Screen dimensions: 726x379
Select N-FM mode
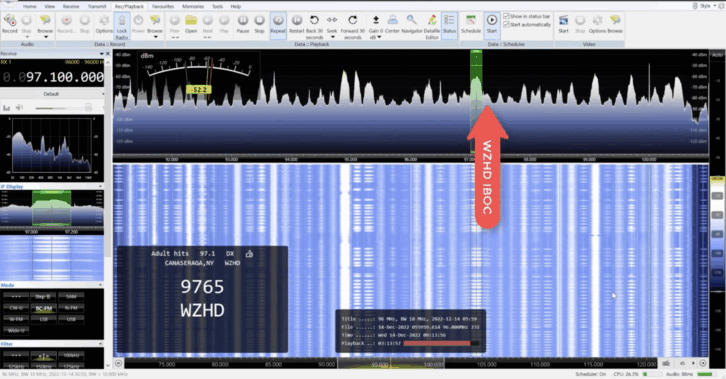tap(71, 308)
